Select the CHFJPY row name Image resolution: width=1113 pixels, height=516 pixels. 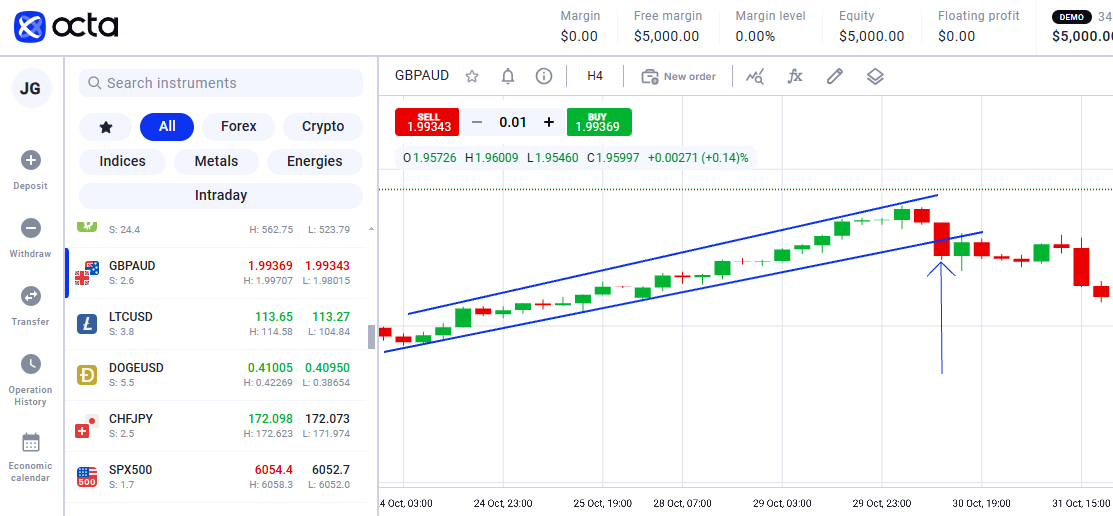[x=131, y=419]
